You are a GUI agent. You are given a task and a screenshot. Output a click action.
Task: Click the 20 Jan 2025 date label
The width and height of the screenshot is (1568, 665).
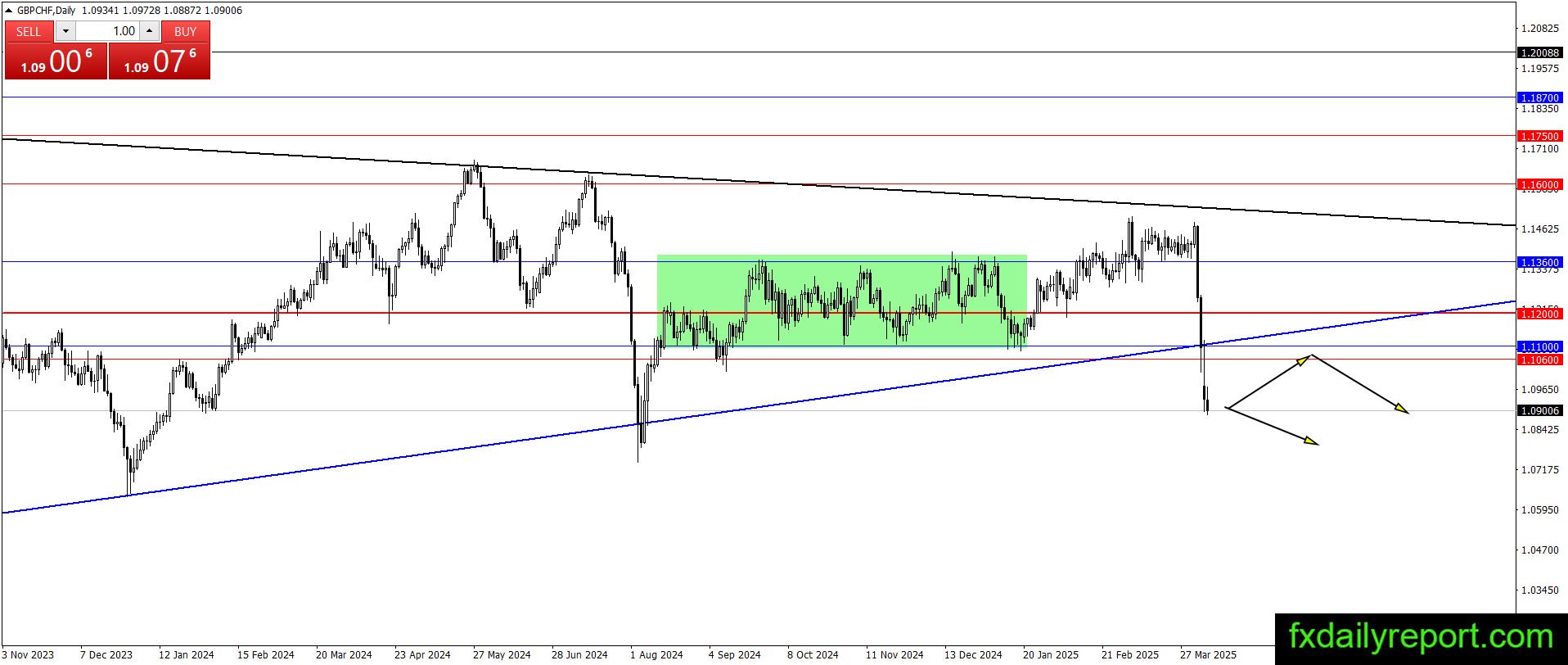(x=1051, y=655)
